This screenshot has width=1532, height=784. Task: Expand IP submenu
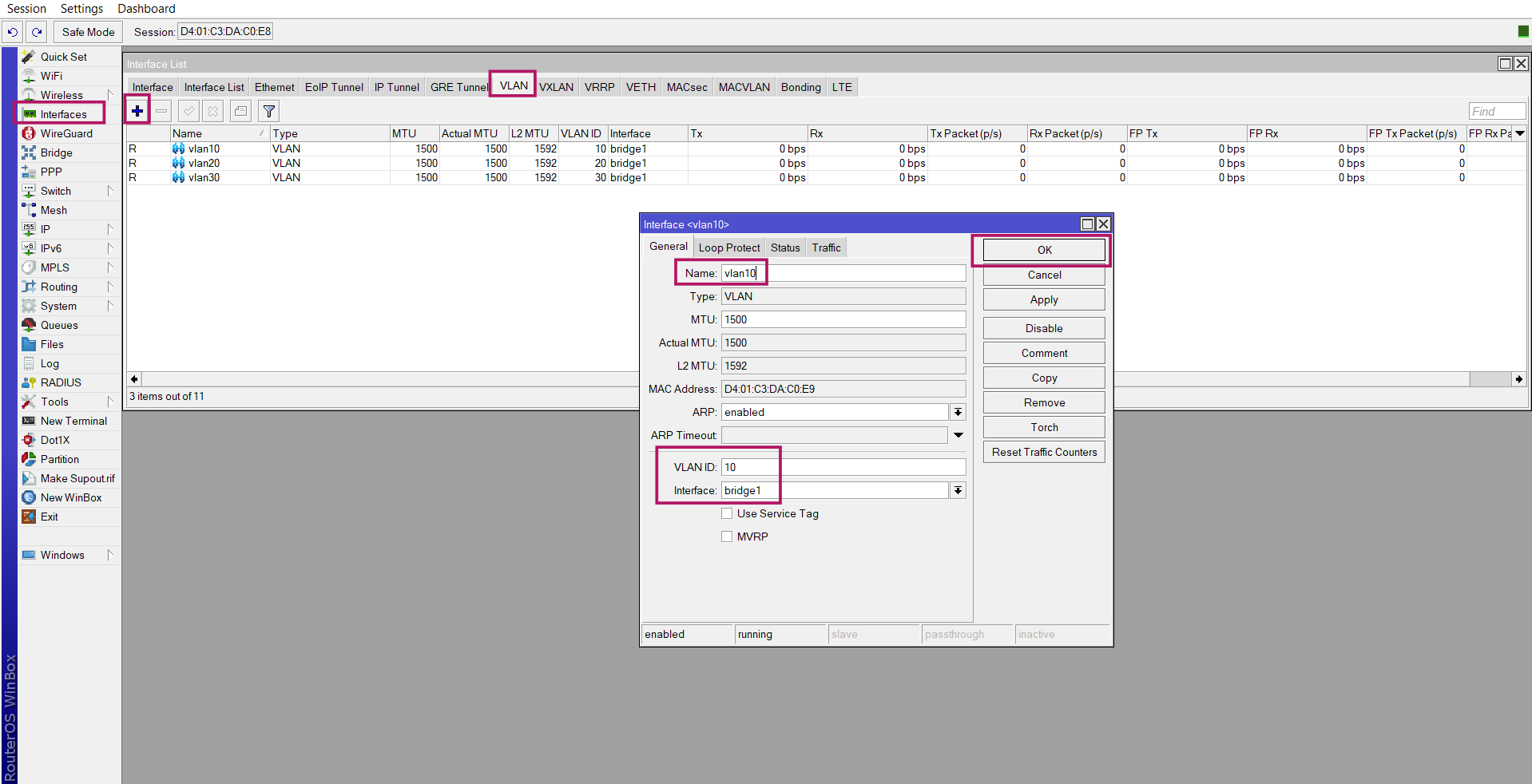pyautogui.click(x=110, y=229)
